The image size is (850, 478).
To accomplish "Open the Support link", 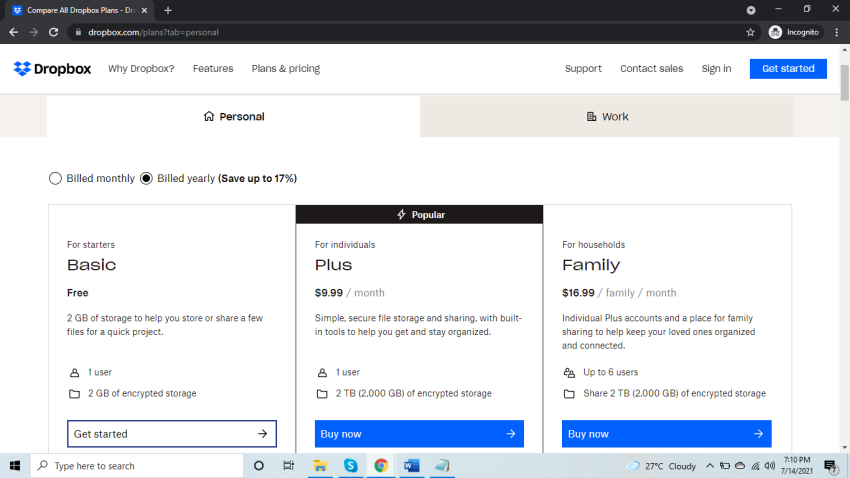I will [x=583, y=69].
